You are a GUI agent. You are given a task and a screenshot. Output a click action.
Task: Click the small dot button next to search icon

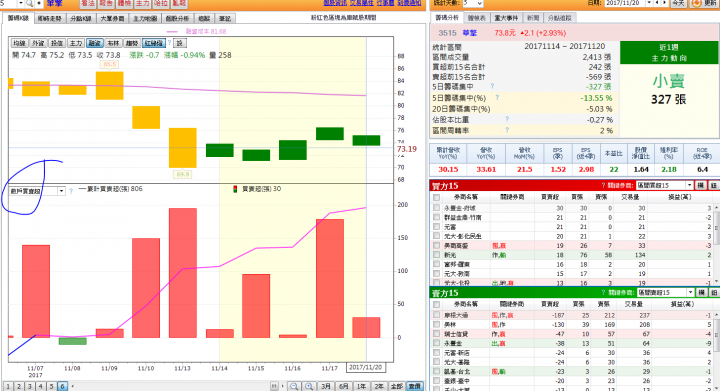tap(39, 3)
